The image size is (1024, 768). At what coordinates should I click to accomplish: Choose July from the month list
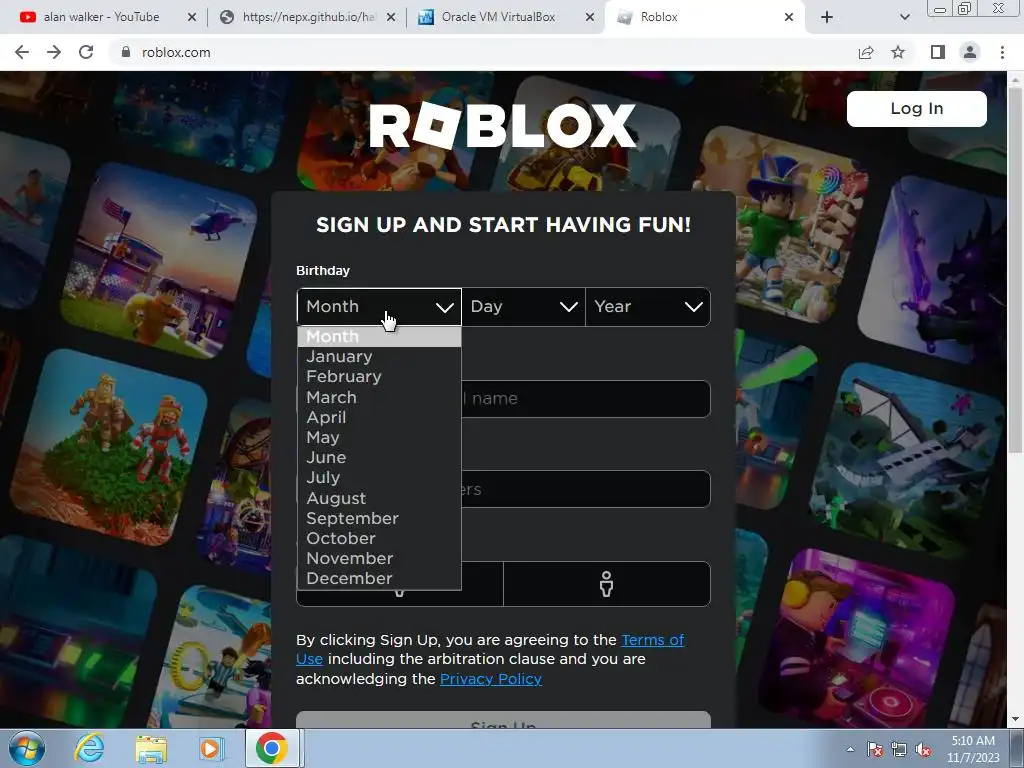click(x=379, y=478)
